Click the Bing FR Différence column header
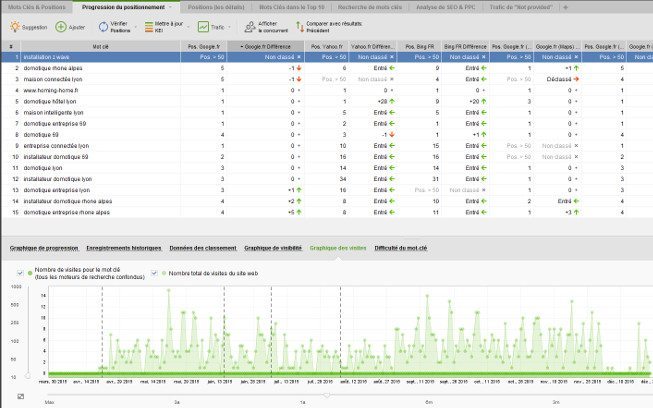The width and height of the screenshot is (653, 408). [465, 47]
